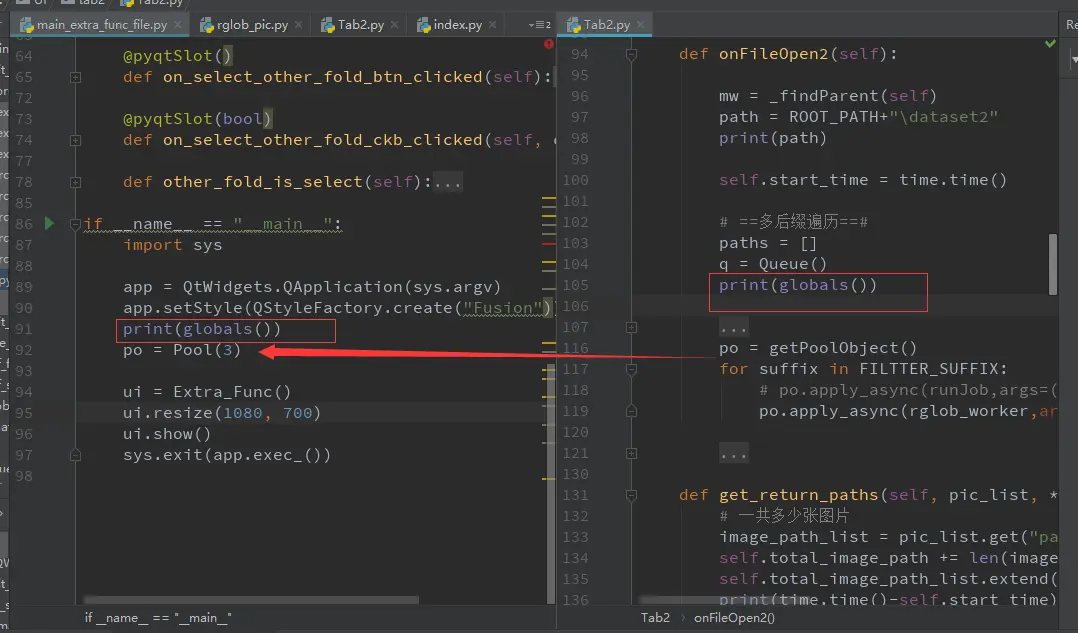Switch to index.py tab
Image resolution: width=1078 pixels, height=633 pixels.
[457, 25]
